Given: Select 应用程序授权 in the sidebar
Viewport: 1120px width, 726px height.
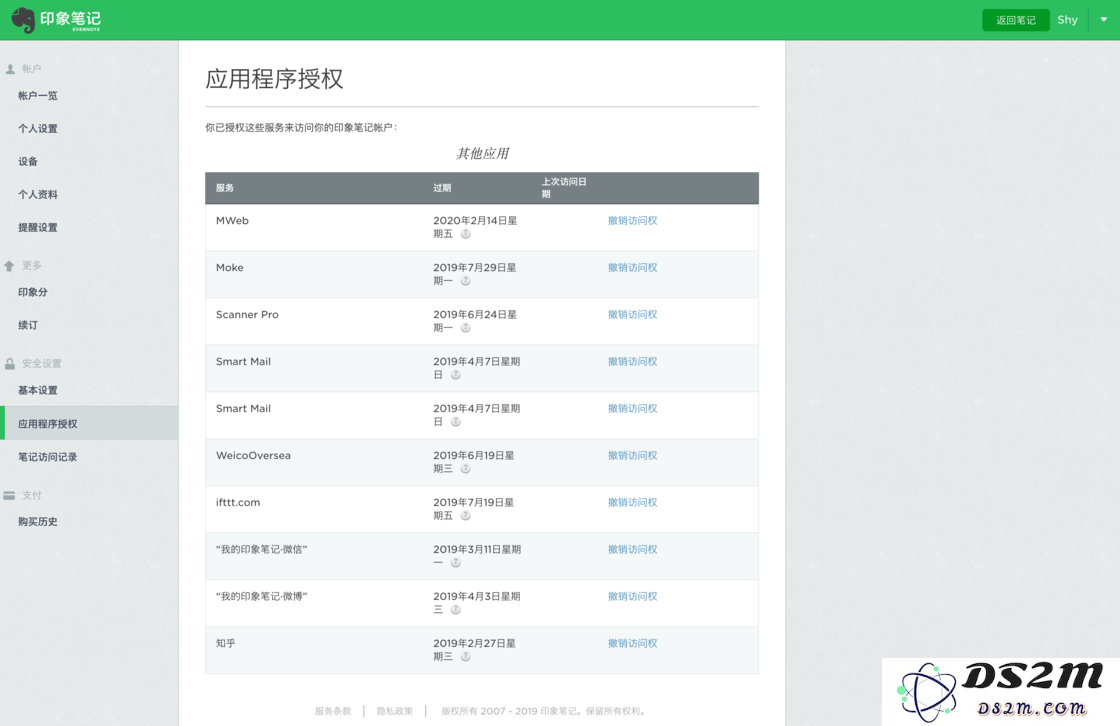Looking at the screenshot, I should pyautogui.click(x=89, y=424).
